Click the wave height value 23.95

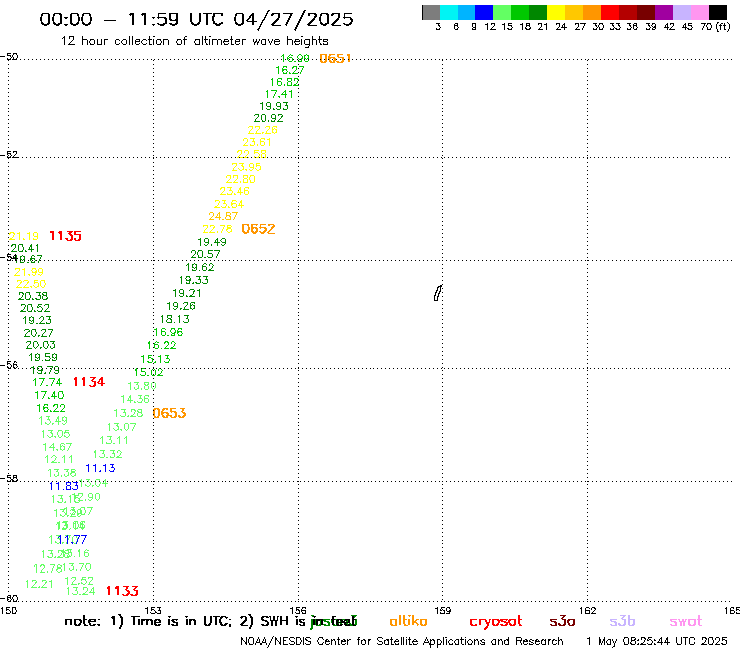click(246, 167)
